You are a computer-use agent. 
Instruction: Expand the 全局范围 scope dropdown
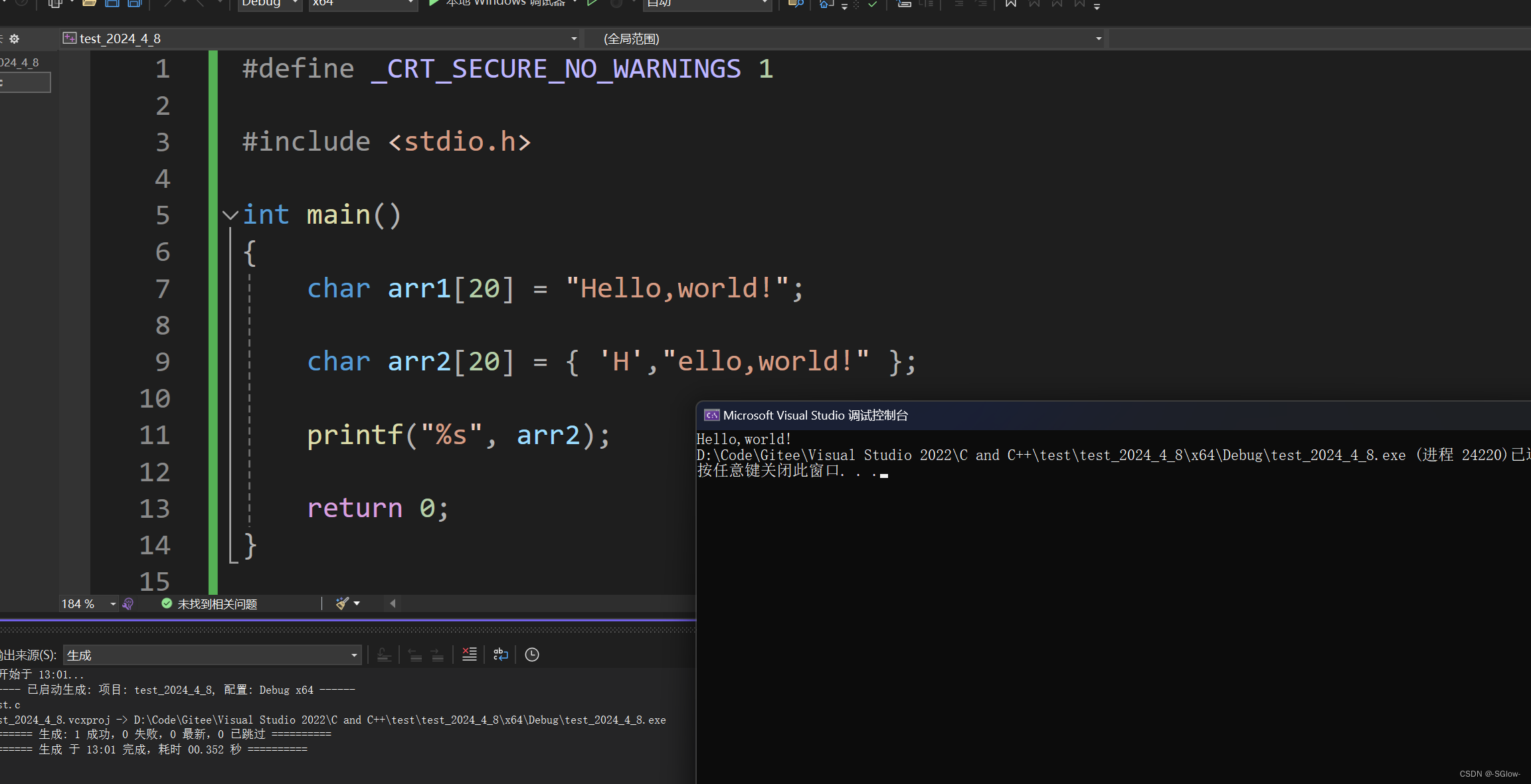(1098, 38)
